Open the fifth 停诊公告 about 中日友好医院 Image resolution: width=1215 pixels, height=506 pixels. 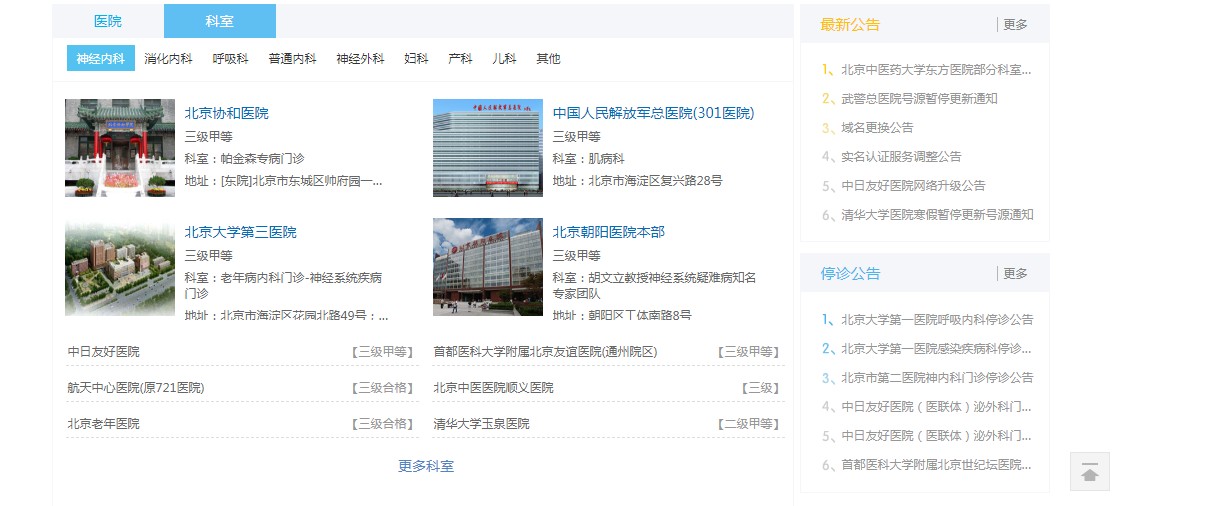(936, 436)
